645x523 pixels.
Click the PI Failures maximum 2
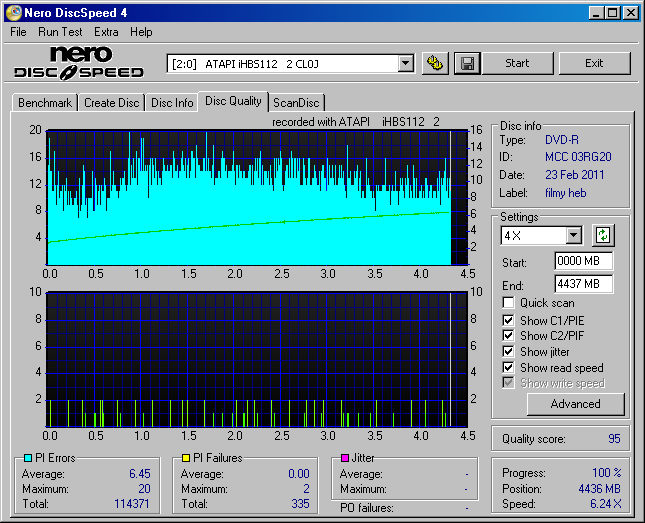[306, 489]
